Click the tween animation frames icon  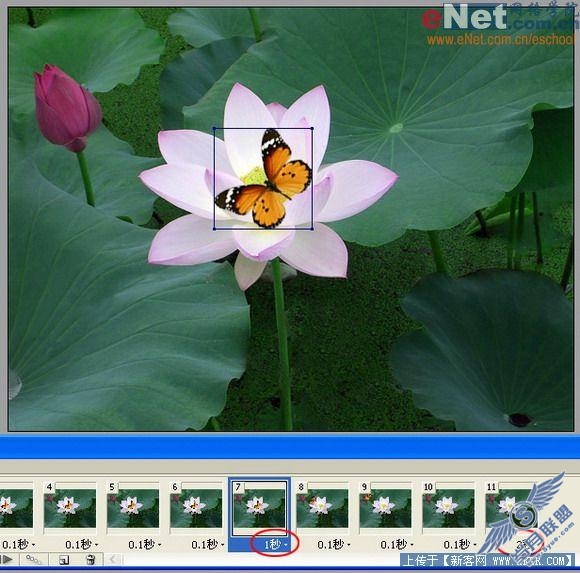(x=34, y=559)
